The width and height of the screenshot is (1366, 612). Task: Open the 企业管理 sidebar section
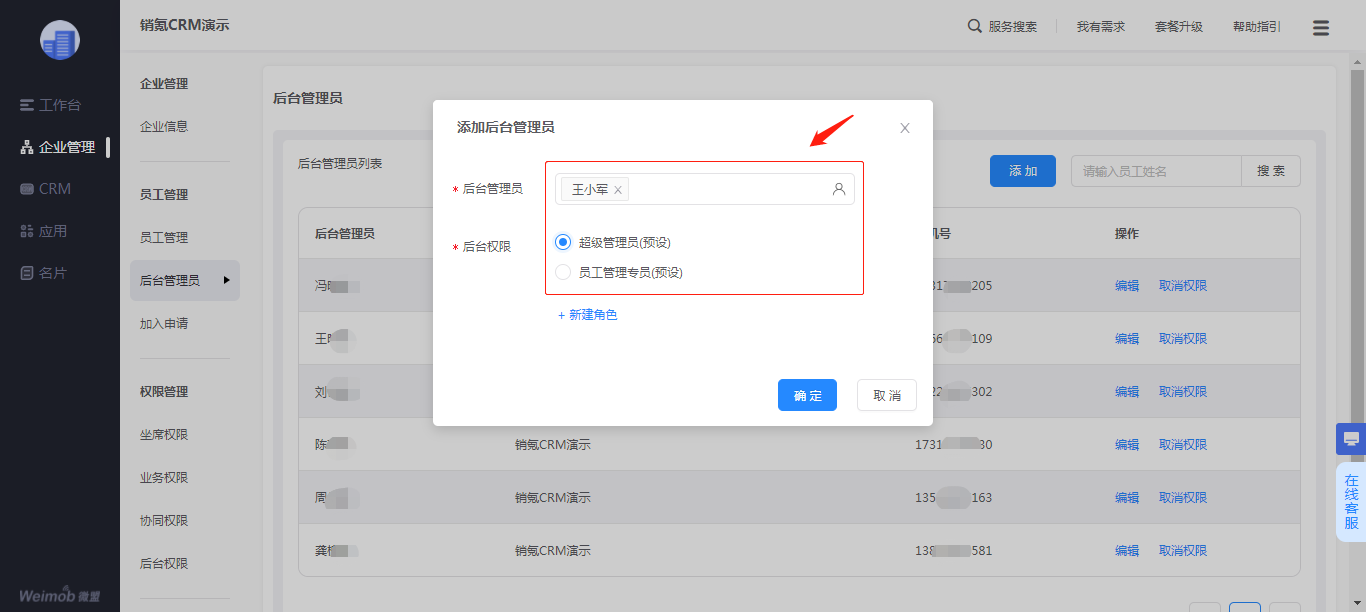(x=59, y=147)
